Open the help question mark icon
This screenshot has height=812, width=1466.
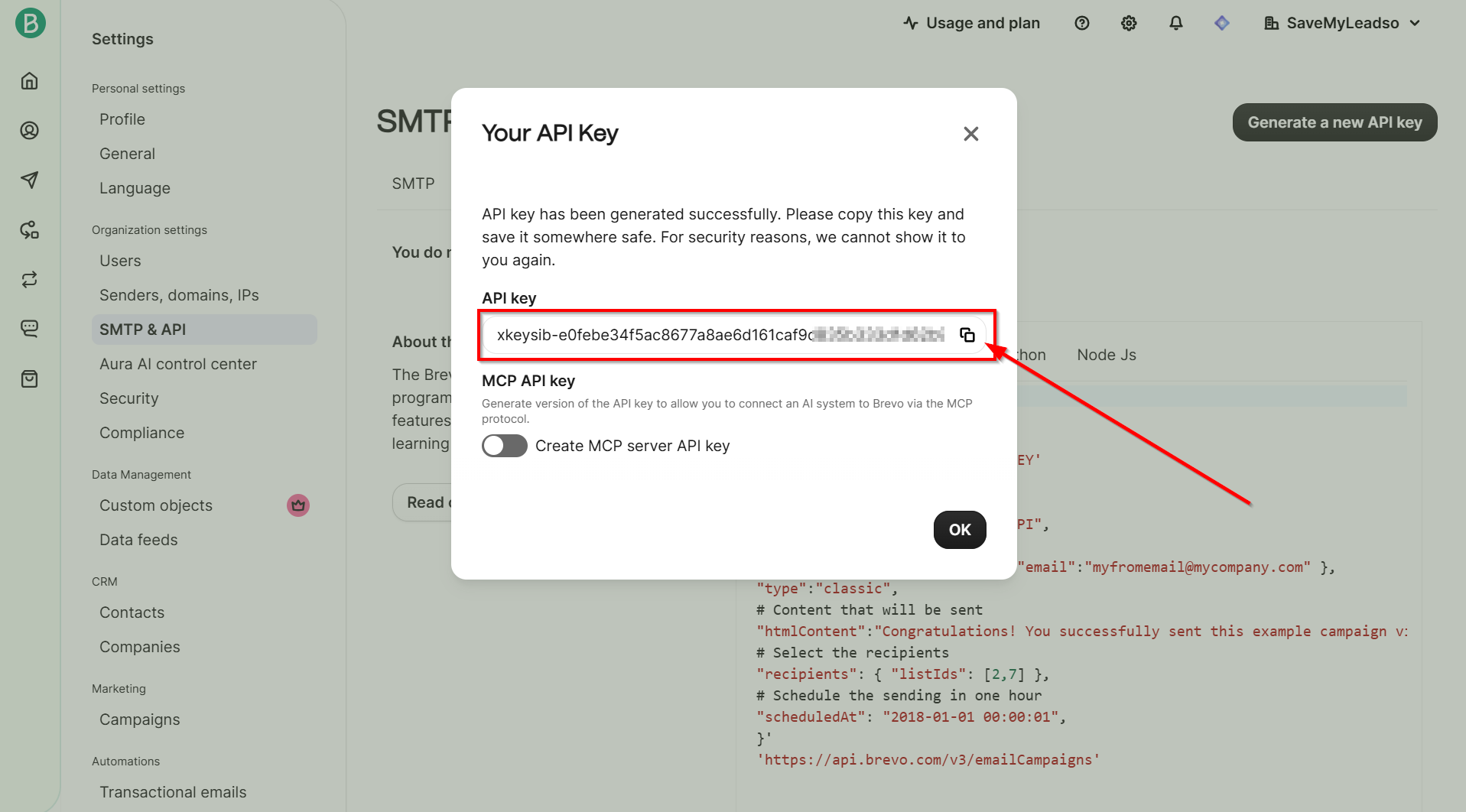(1081, 23)
